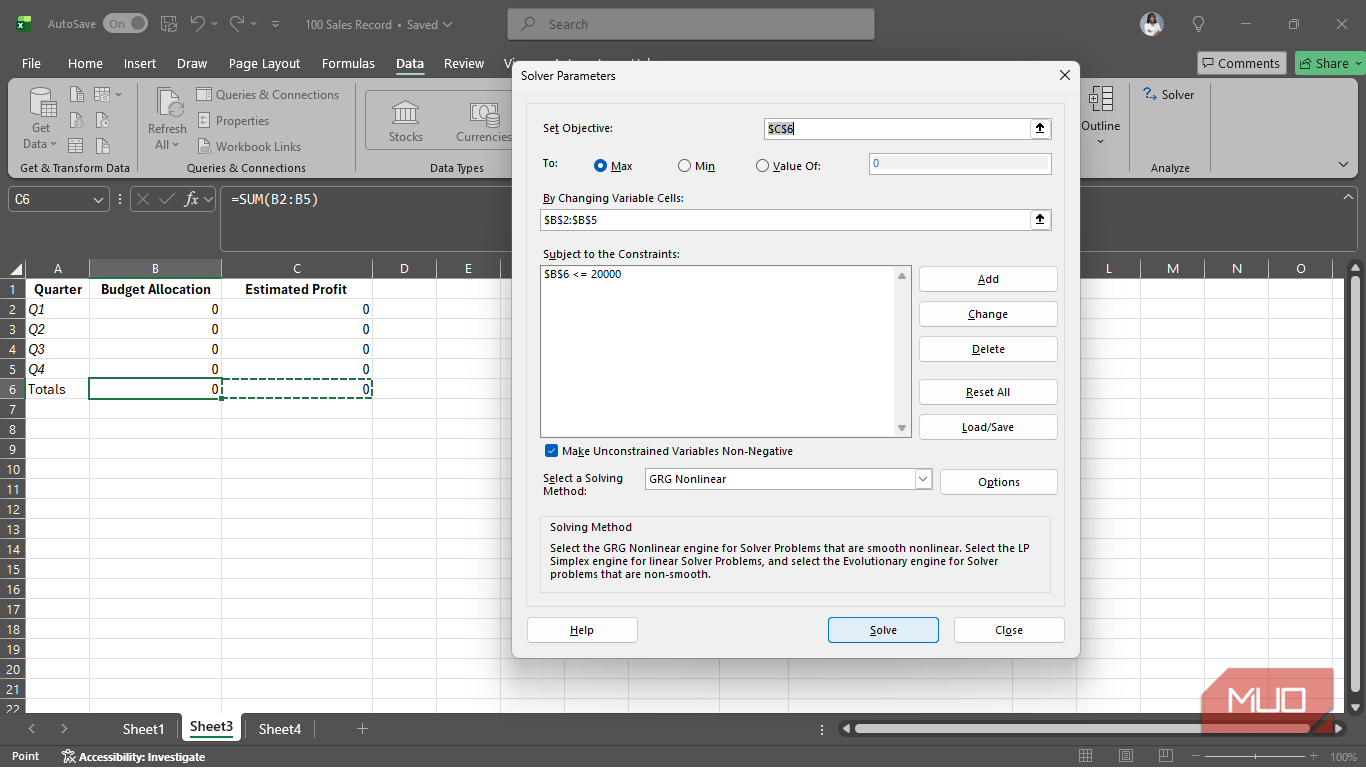The height and width of the screenshot is (768, 1366).
Task: Click collapse-range icon beside Set Objective field
Action: [1040, 128]
